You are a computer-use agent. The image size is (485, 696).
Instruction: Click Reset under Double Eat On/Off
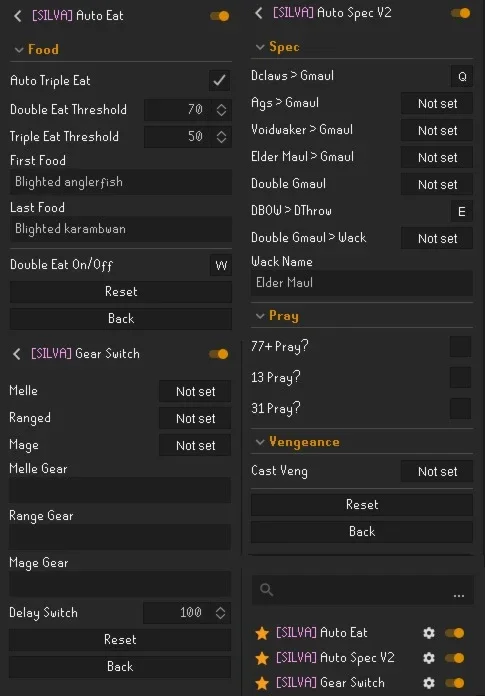pyautogui.click(x=121, y=292)
